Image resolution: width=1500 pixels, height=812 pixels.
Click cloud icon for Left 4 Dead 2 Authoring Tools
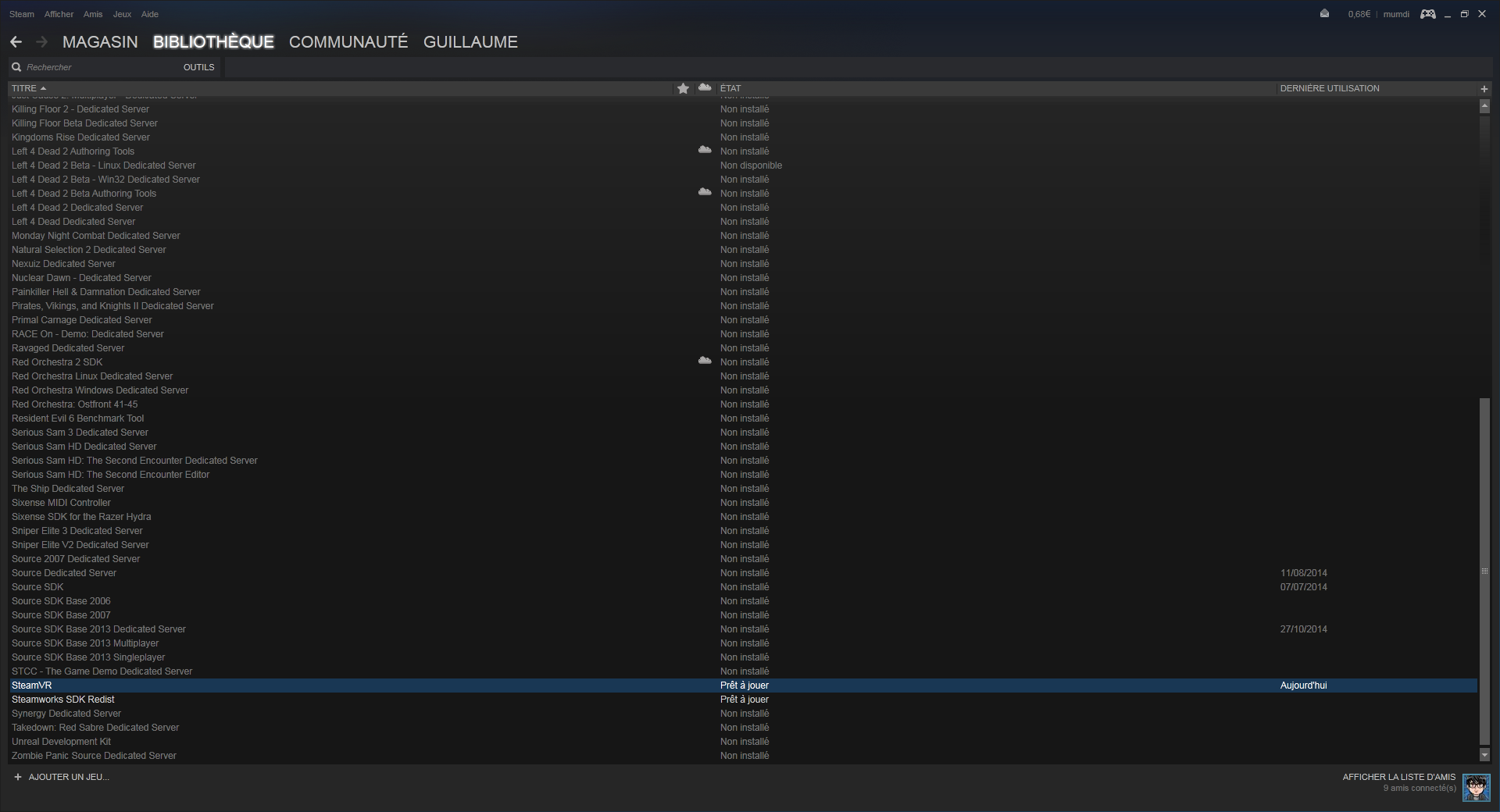[x=705, y=150]
